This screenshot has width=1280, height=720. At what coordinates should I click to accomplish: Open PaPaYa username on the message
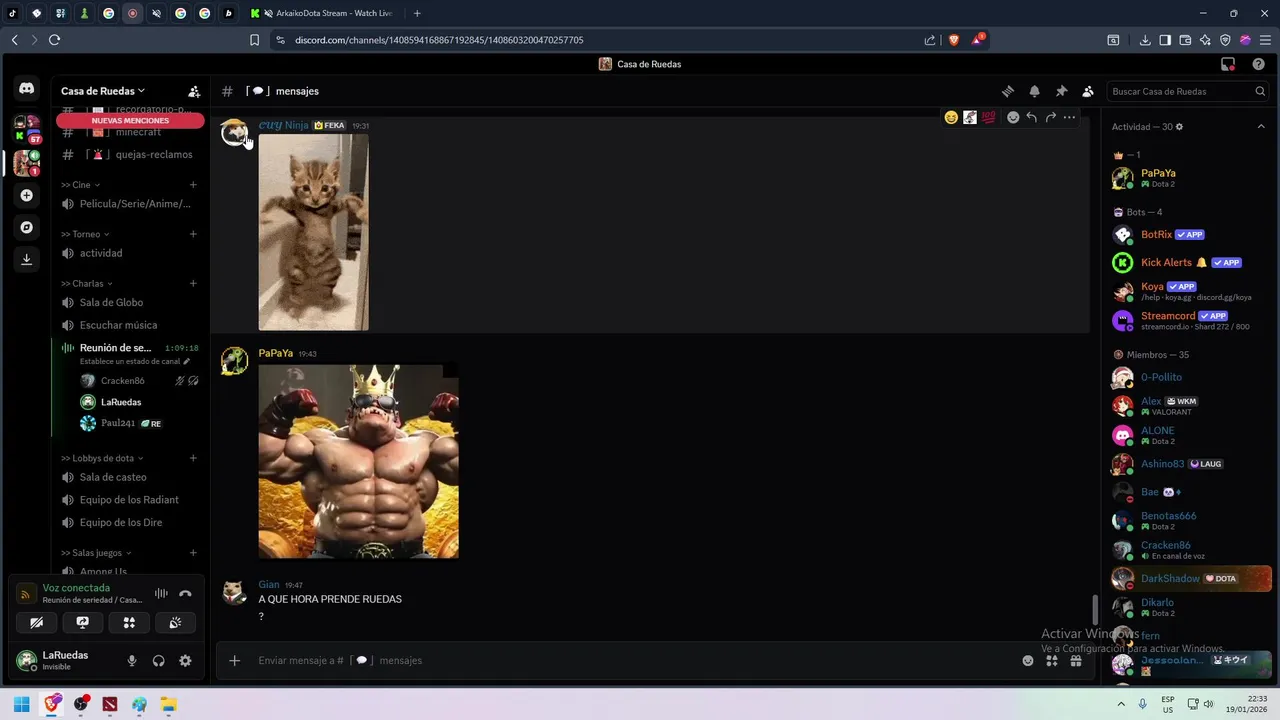(276, 353)
